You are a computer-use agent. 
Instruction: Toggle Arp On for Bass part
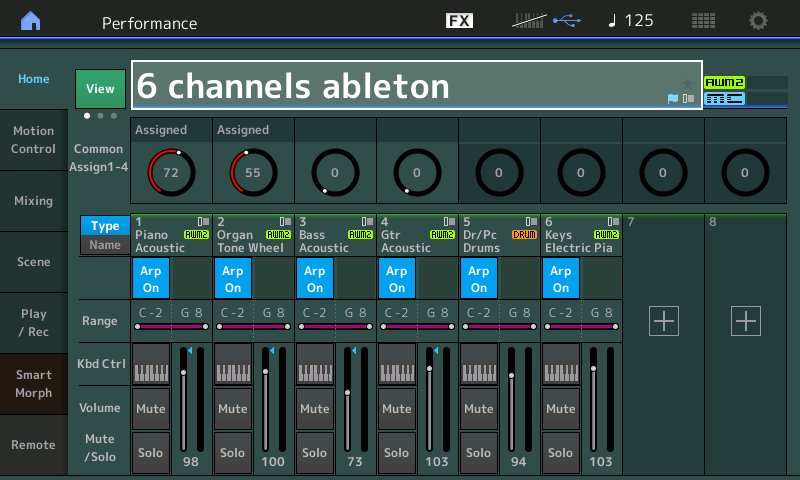pos(315,278)
